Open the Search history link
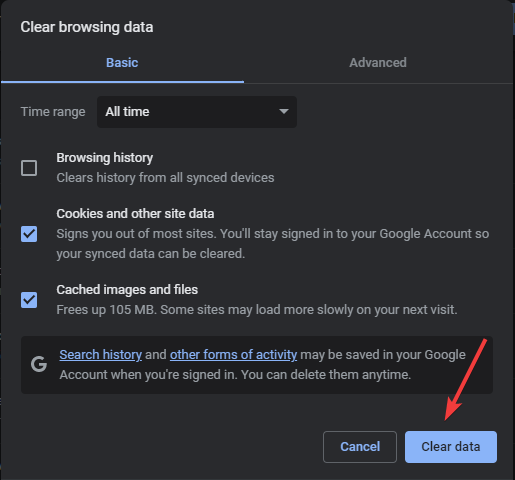Screen dimensions: 515x480 click(101, 355)
